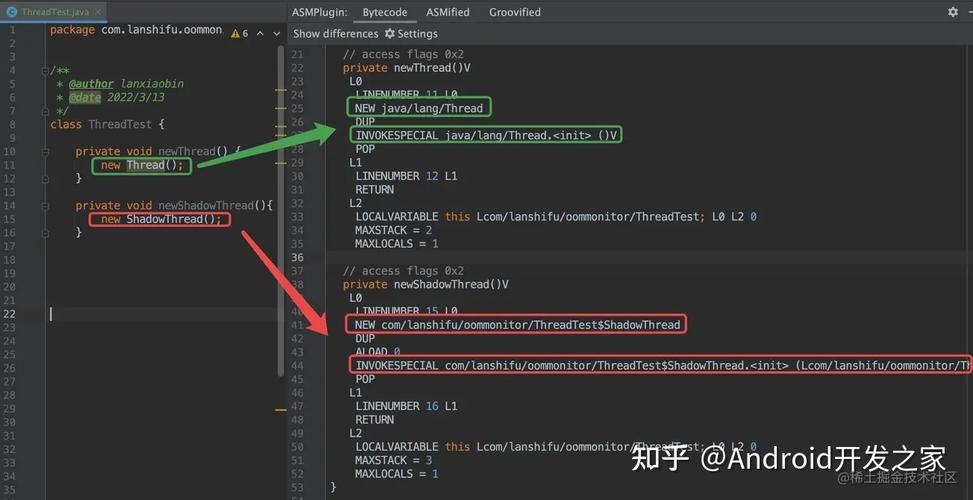
Task: Click 'NEW com/lanshifu/oommonitor/ThreadTest$ShadowThread' line
Action: (x=518, y=325)
